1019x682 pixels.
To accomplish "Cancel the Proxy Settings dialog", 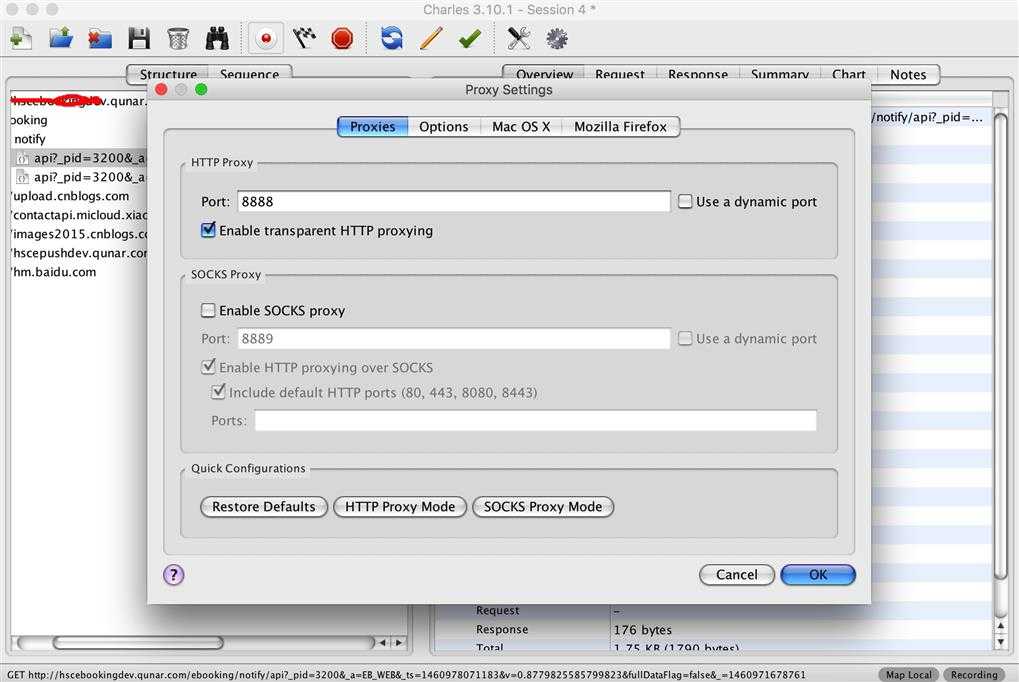I will [737, 575].
